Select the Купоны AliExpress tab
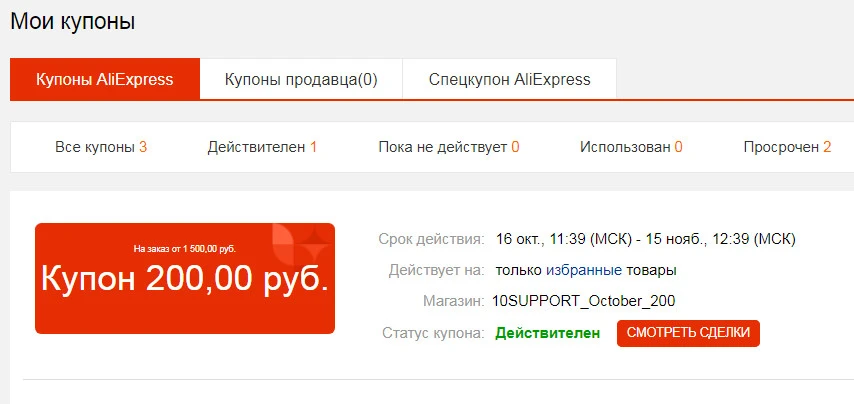 pyautogui.click(x=105, y=79)
